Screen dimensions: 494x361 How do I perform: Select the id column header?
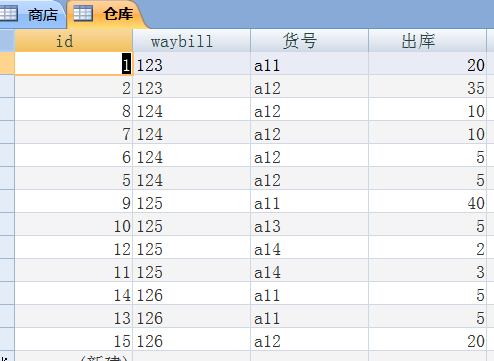click(x=73, y=41)
